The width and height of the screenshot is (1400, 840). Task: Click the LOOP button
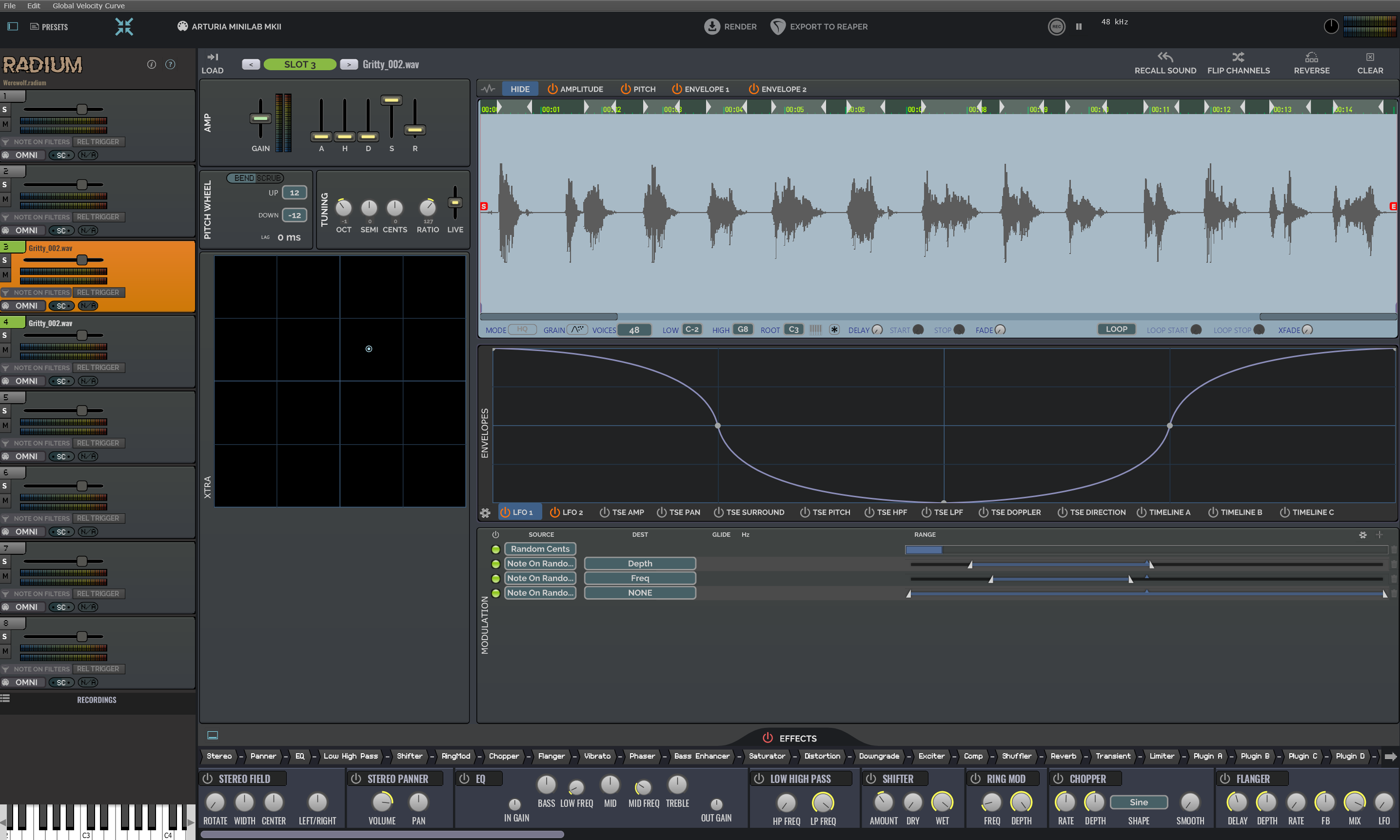pos(1116,329)
